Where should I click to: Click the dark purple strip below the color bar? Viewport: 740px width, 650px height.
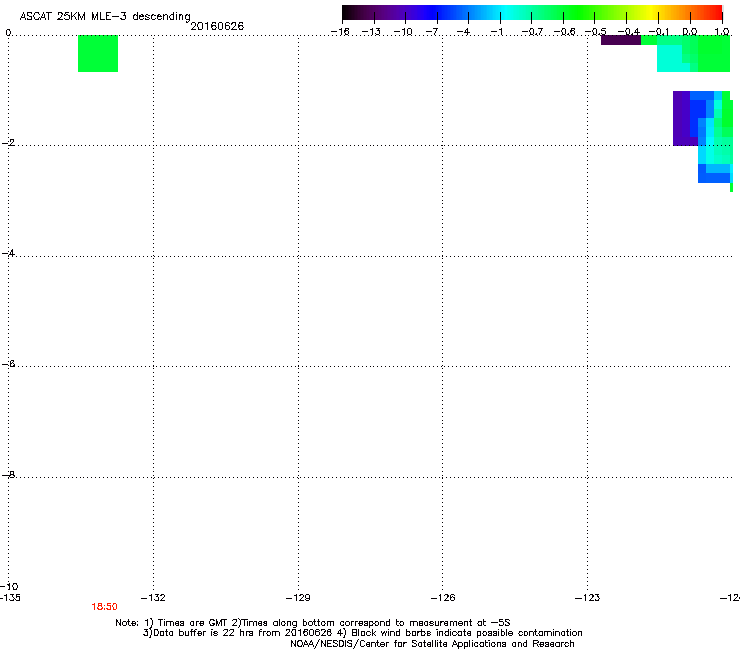(621, 40)
